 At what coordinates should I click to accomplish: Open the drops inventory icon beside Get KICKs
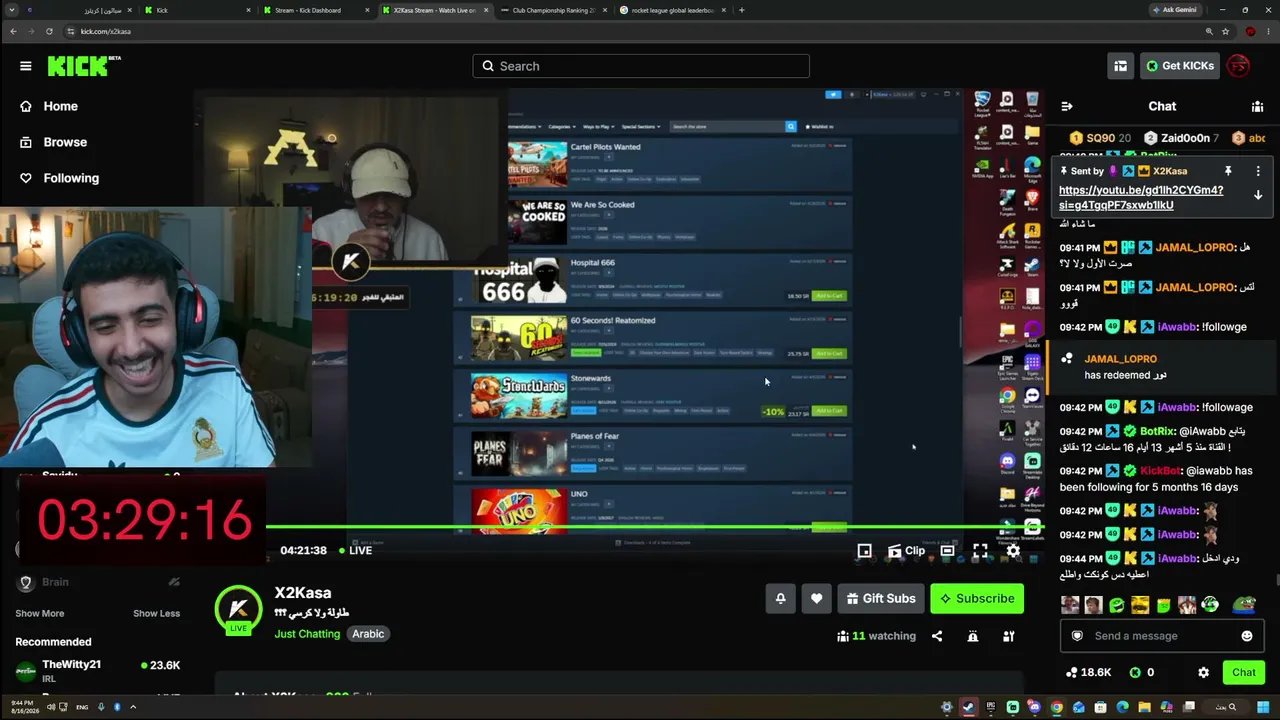click(x=1120, y=66)
